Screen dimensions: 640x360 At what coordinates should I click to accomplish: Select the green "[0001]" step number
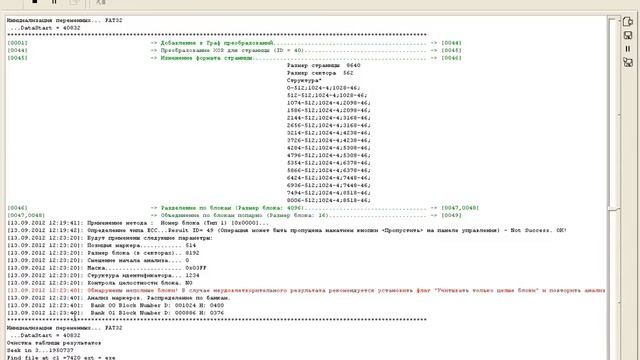click(18, 43)
